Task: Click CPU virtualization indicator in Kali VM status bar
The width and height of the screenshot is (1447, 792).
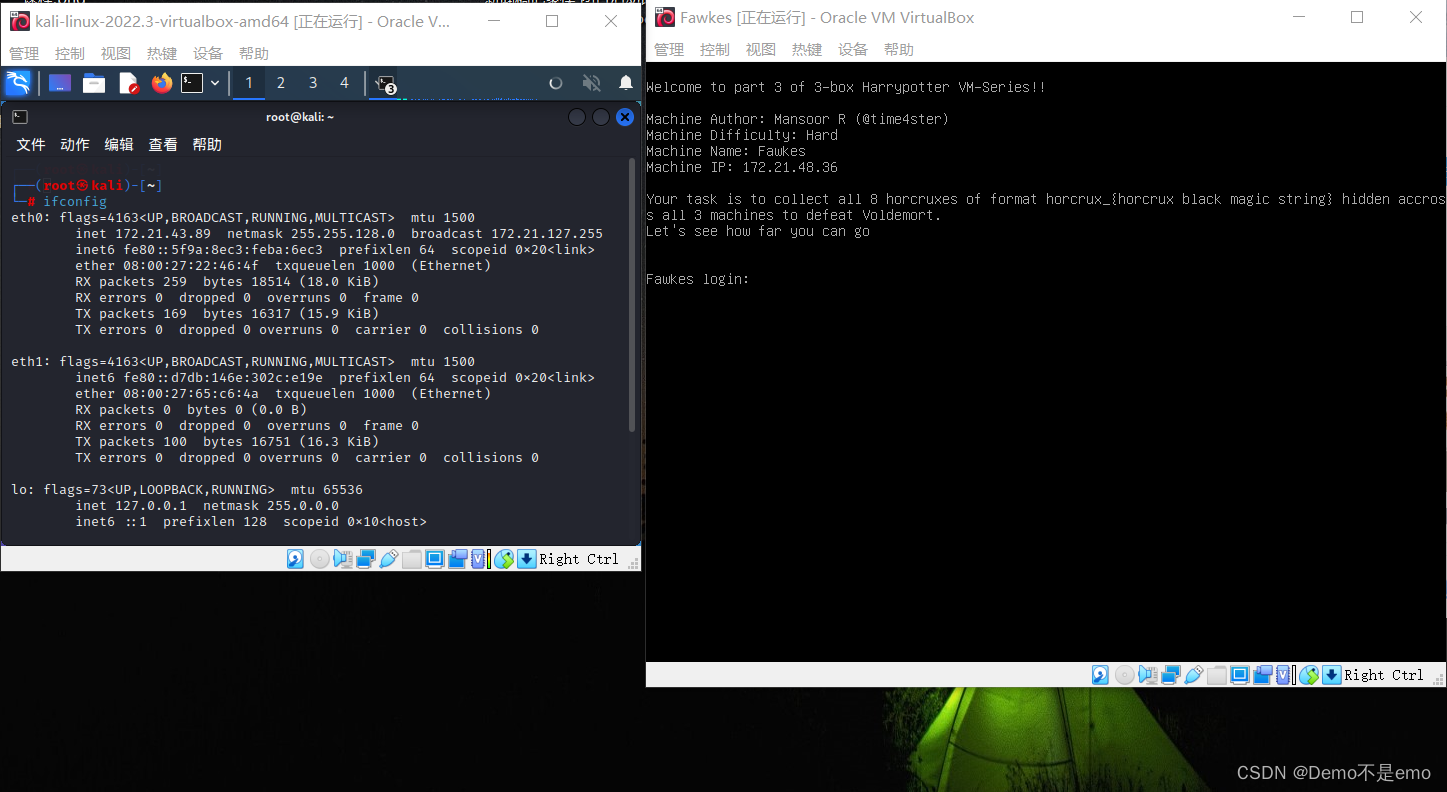Action: [478, 559]
